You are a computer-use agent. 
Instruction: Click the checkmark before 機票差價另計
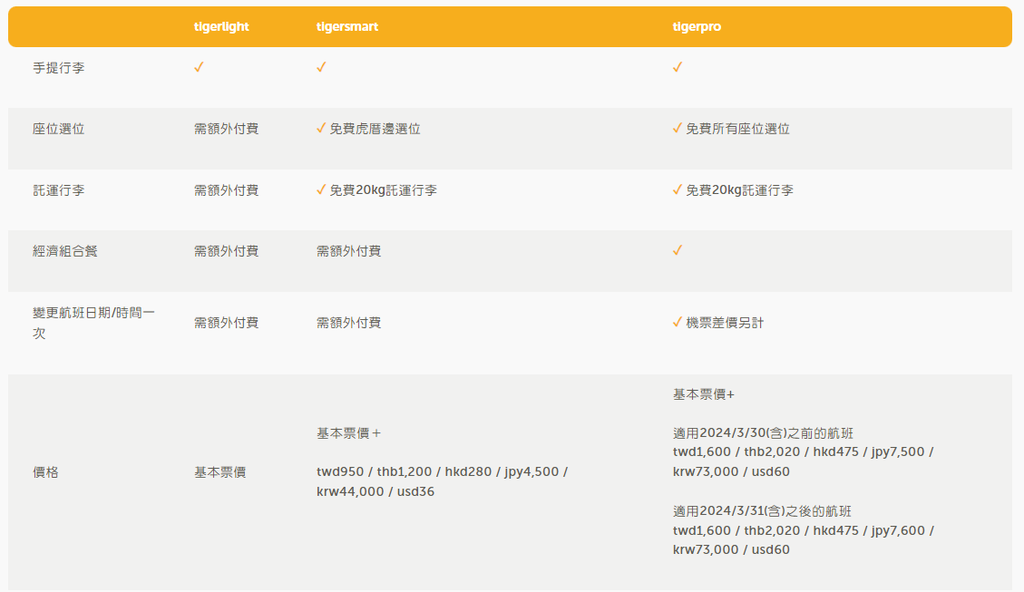pyautogui.click(x=677, y=322)
